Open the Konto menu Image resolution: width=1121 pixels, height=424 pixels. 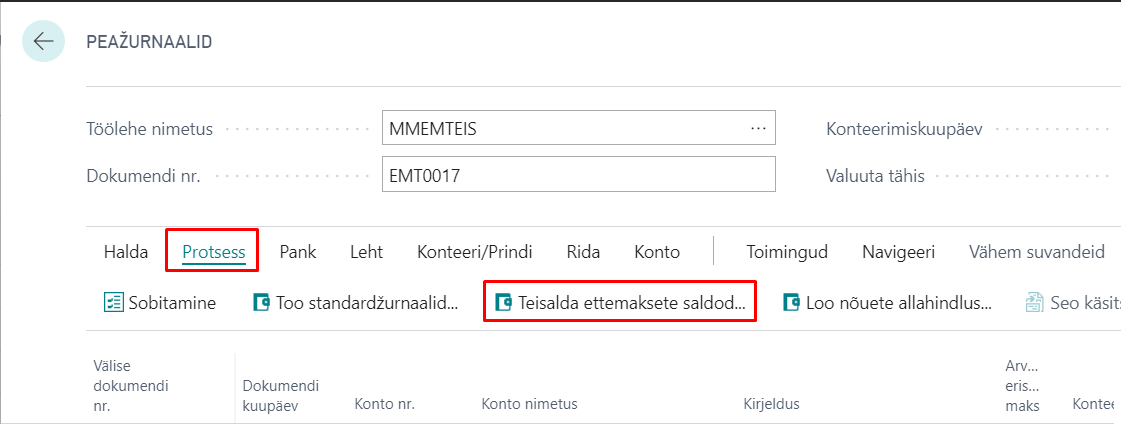pyautogui.click(x=657, y=252)
